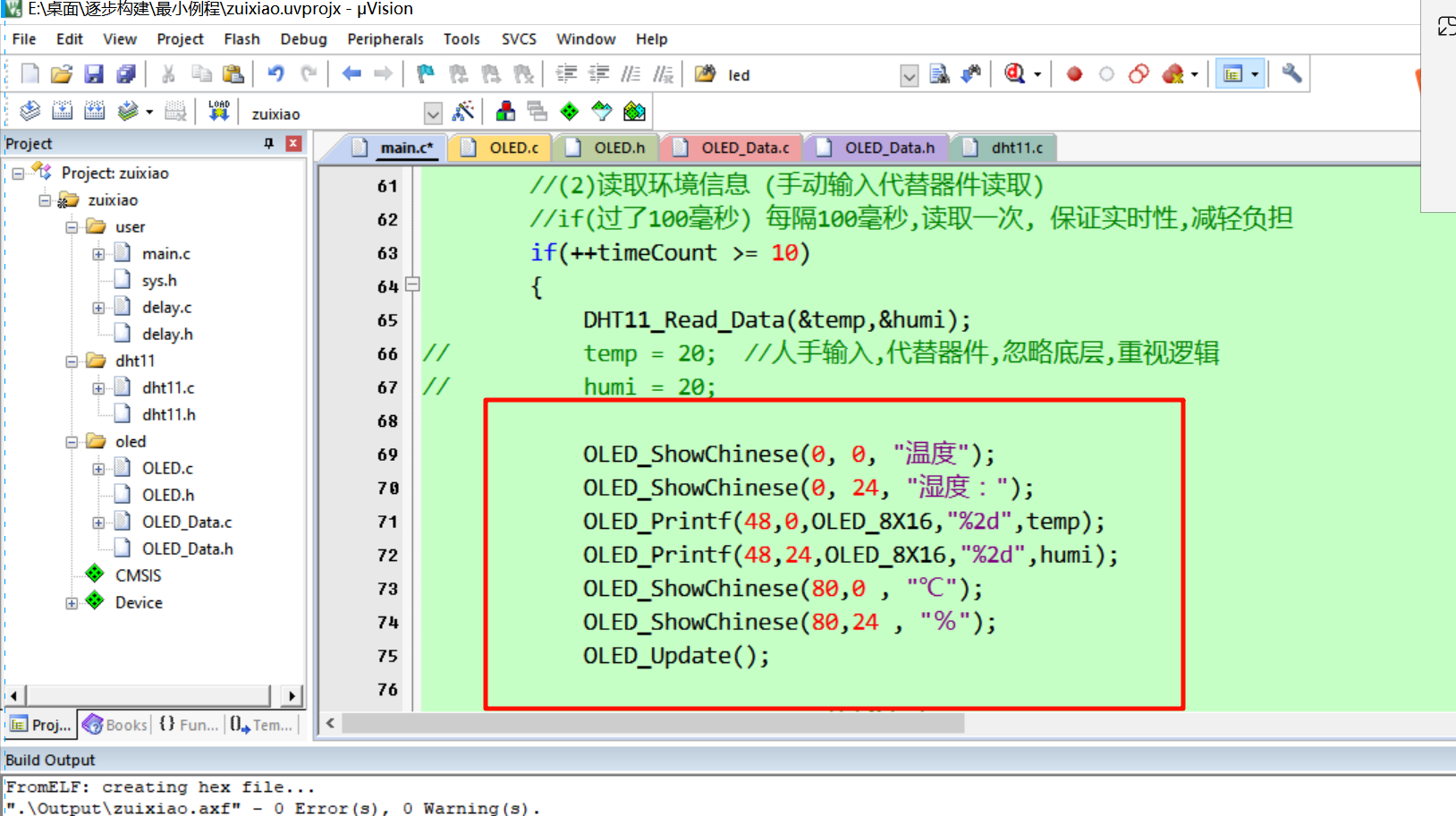Rebuild all target files icon
The width and height of the screenshot is (1456, 816).
pyautogui.click(x=94, y=111)
